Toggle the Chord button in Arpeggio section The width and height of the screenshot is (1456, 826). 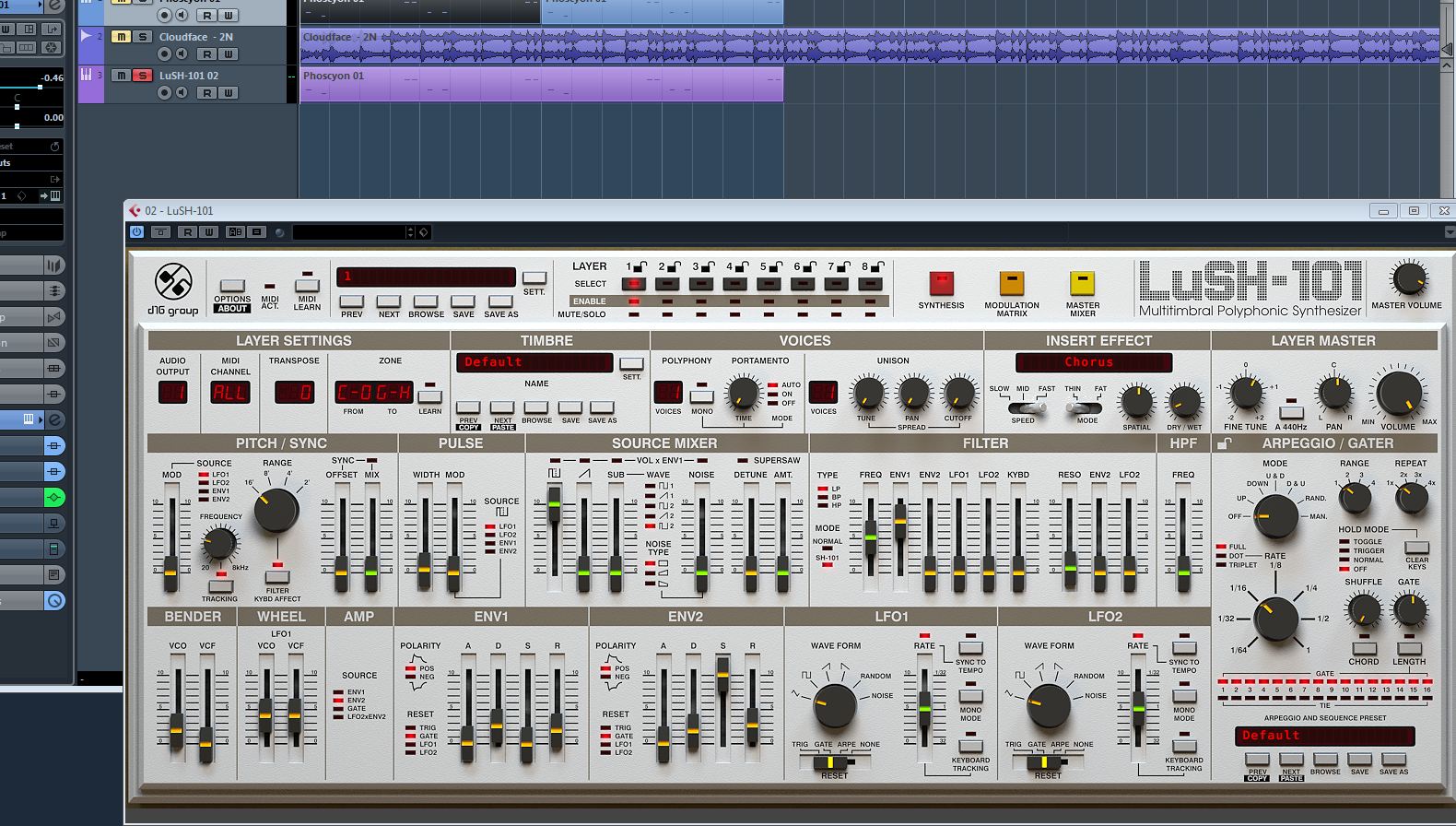pos(1363,648)
